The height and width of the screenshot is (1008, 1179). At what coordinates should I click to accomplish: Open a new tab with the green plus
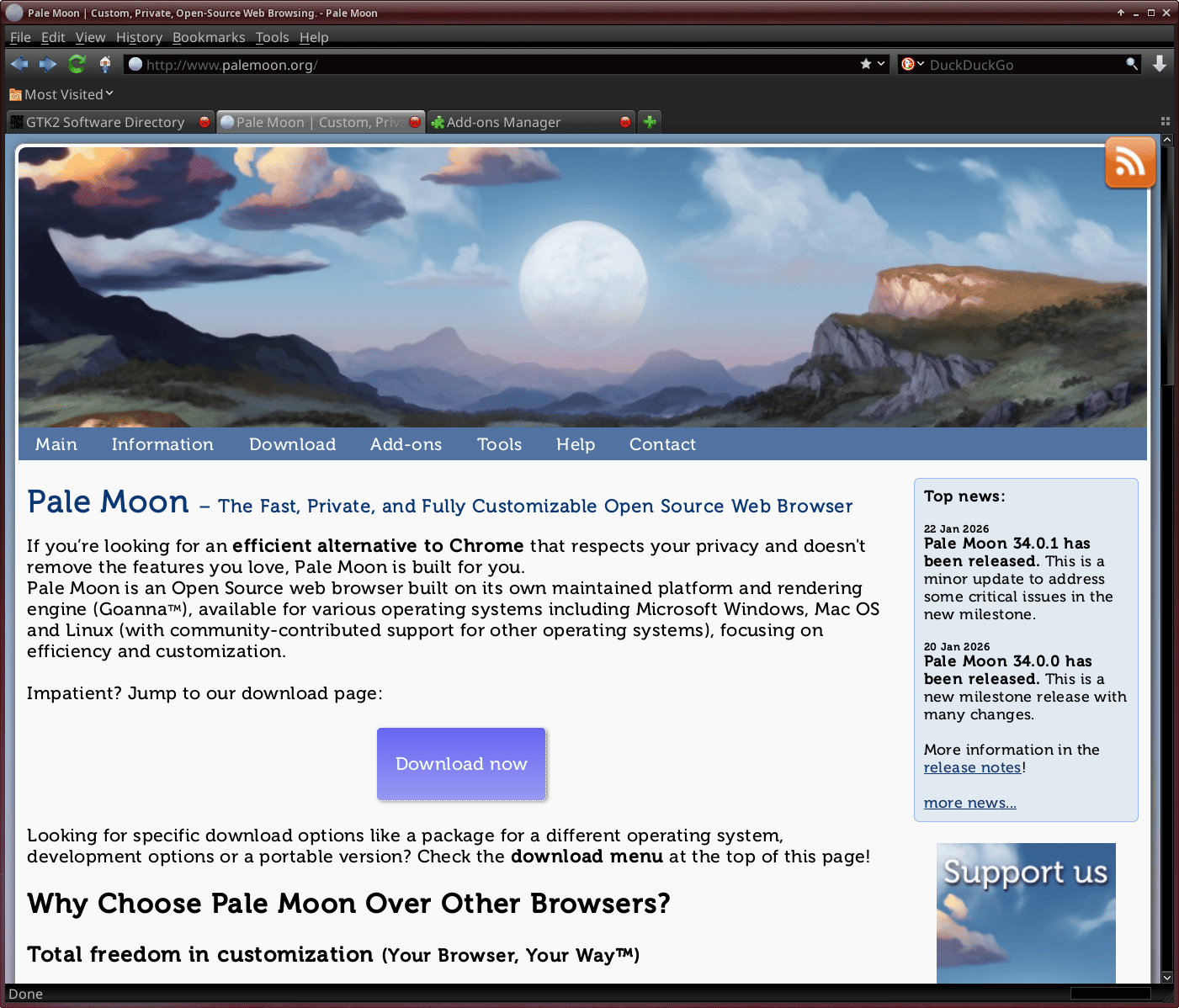point(650,122)
